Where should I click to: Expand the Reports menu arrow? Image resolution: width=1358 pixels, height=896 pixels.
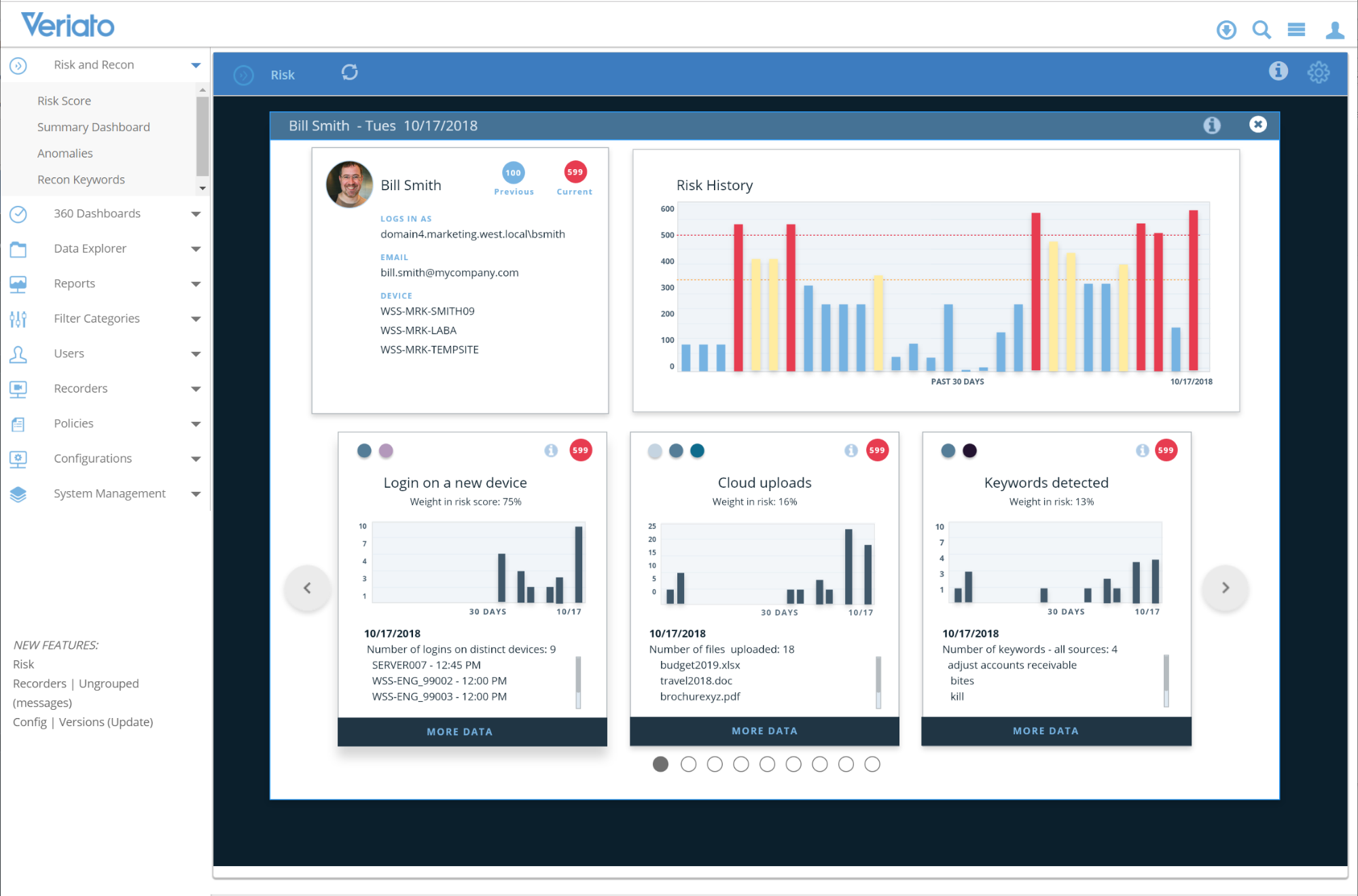tap(196, 284)
